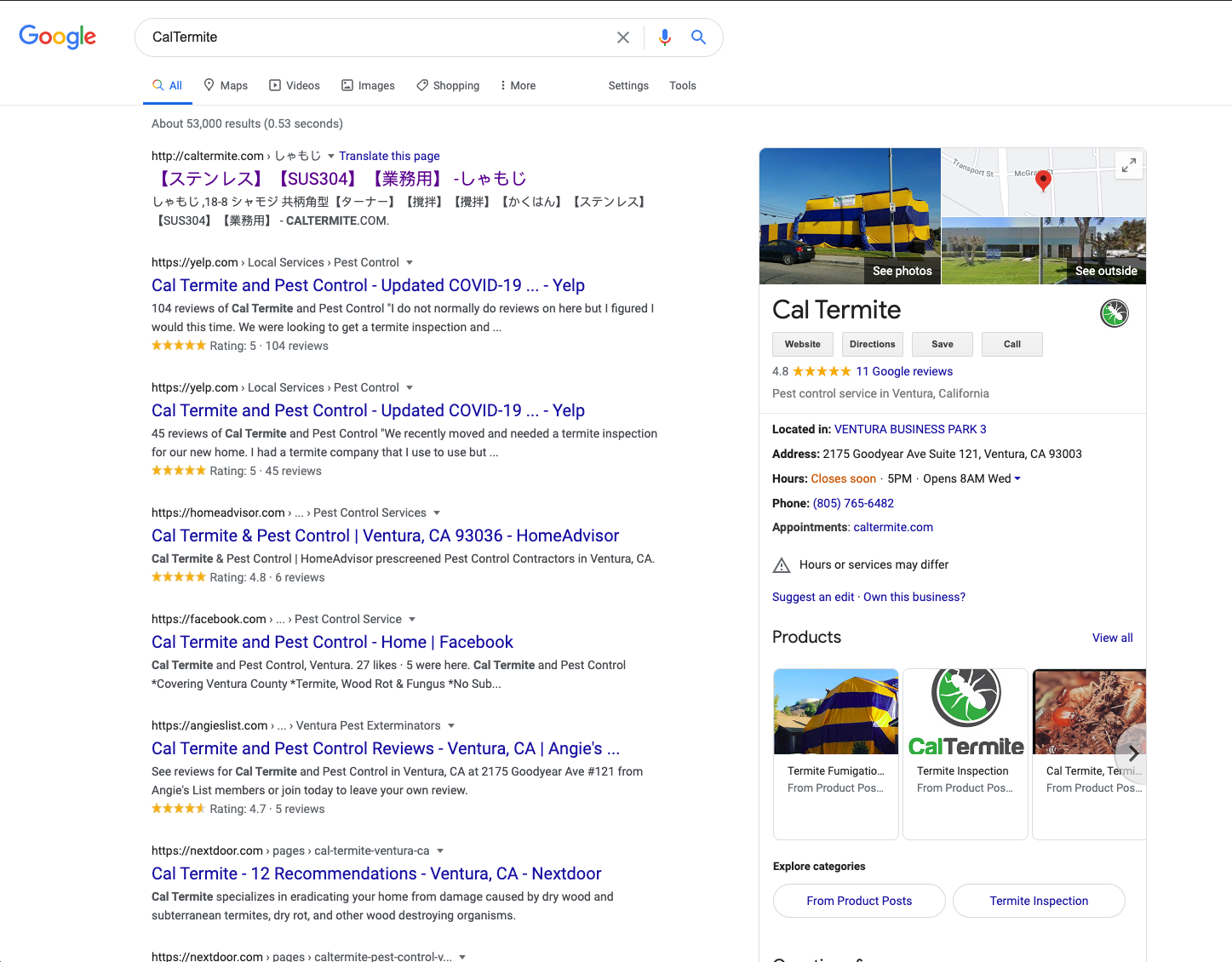Open Yelp result with 104 reviews
Screen dimensions: 1232x962
368,285
